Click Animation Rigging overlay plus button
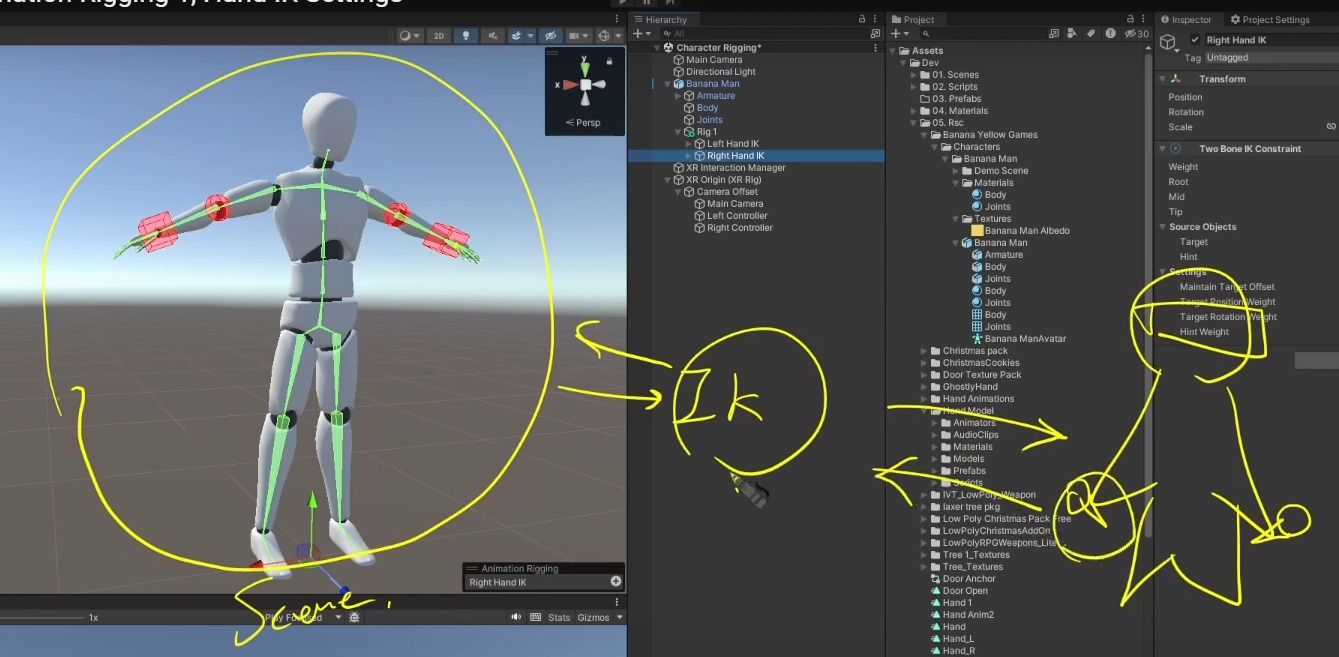Screen dimensions: 1339x657 [616, 581]
